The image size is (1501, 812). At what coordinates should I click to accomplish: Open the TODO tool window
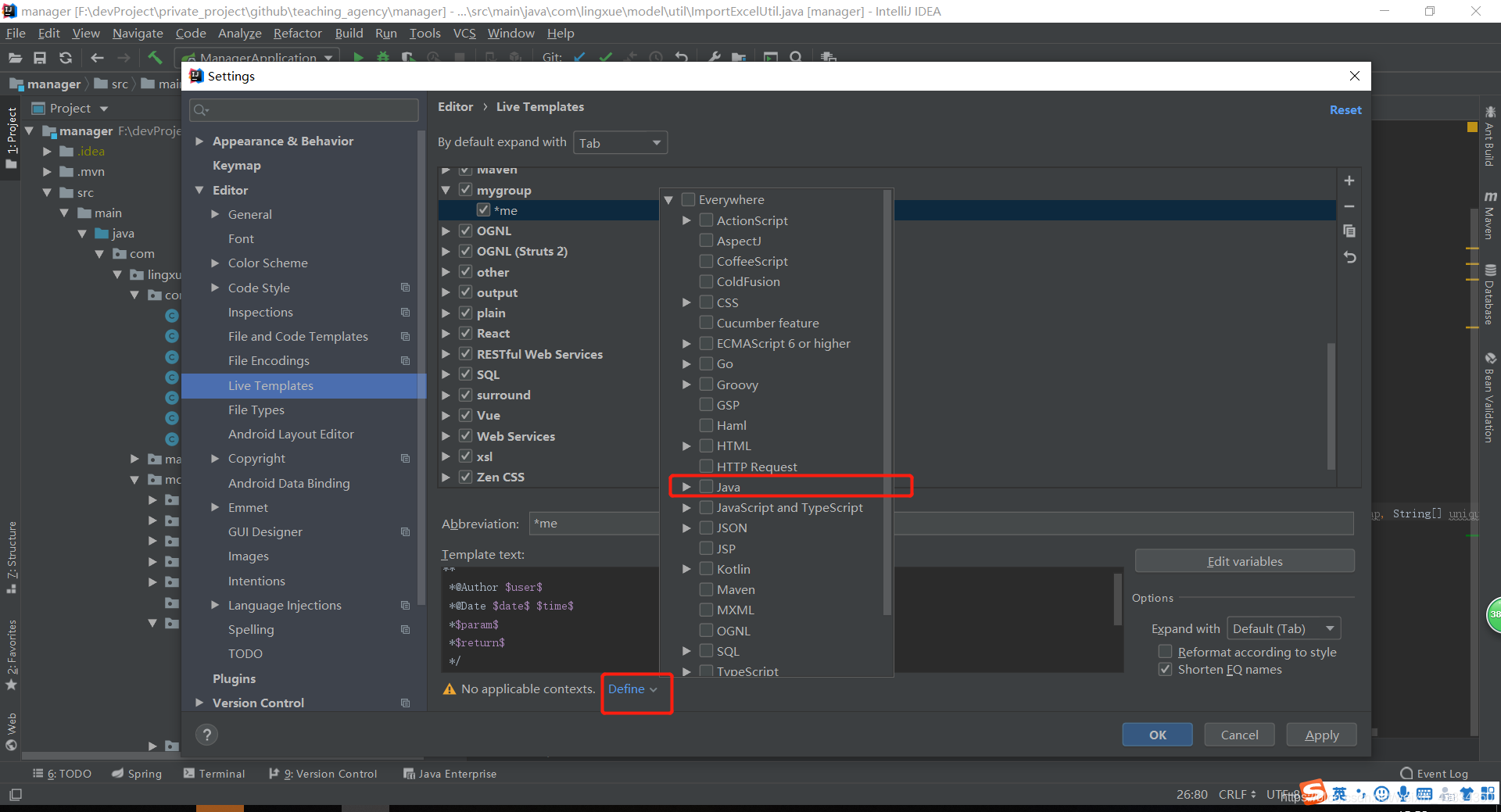[62, 774]
